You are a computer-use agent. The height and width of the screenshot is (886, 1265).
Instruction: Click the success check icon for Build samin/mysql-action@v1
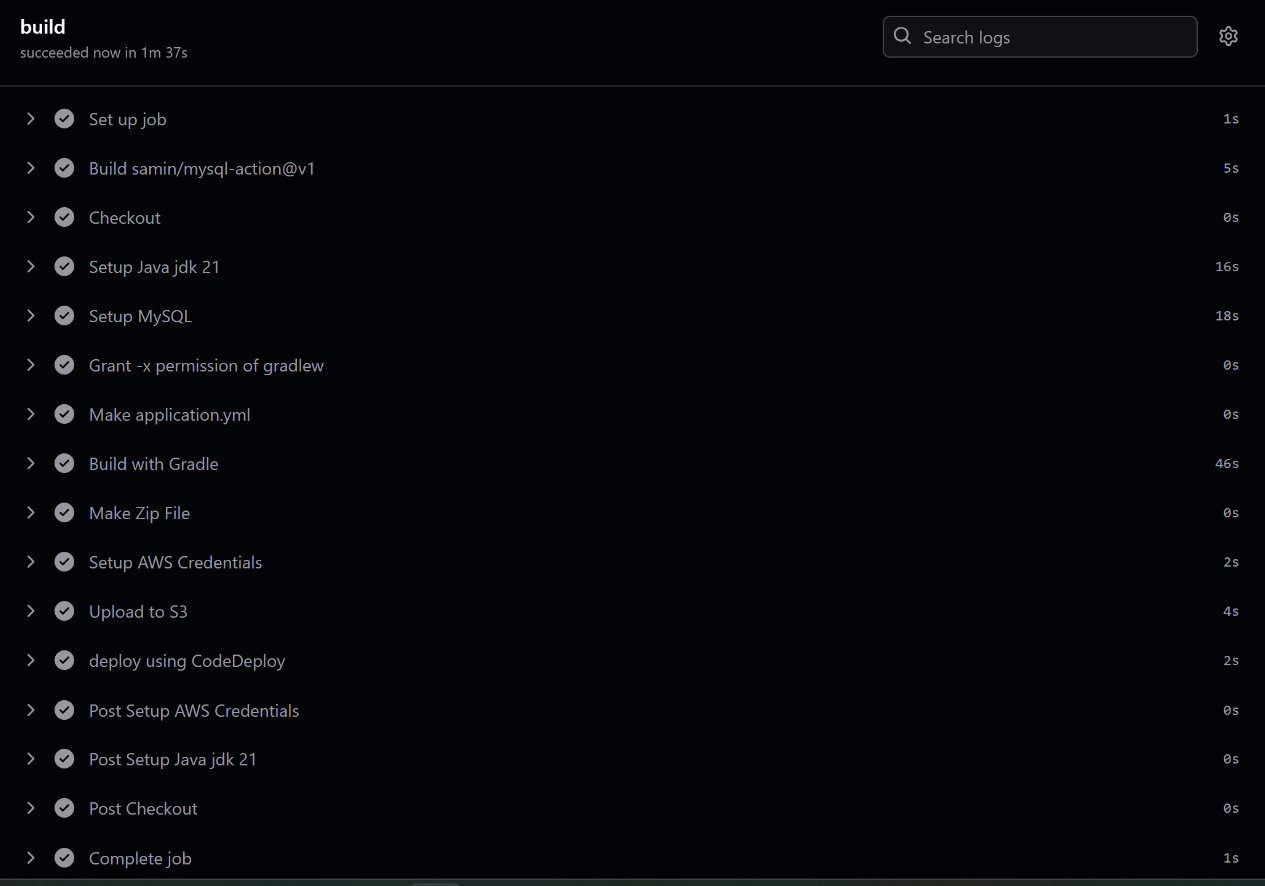[64, 168]
